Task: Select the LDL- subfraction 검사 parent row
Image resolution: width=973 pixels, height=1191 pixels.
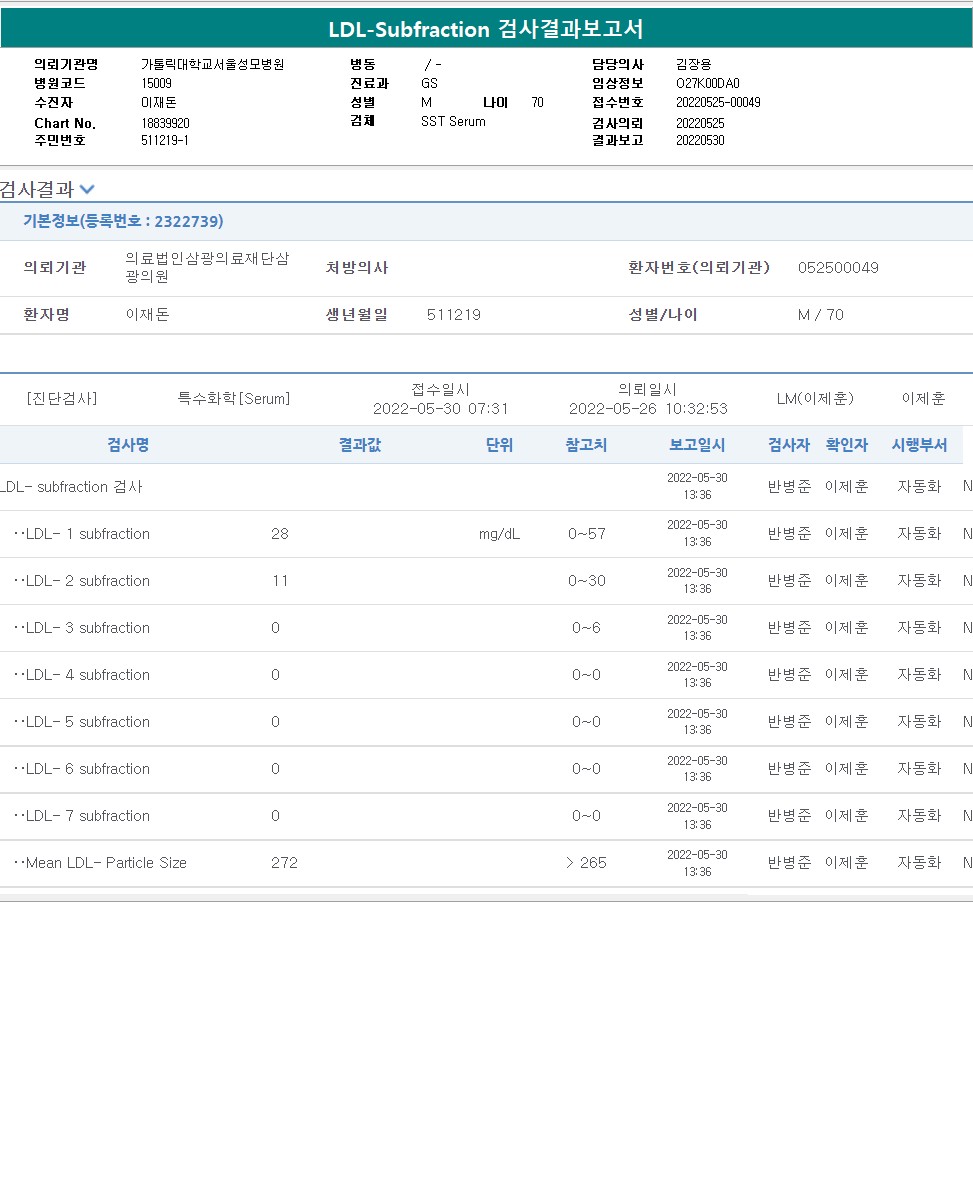Action: click(72, 487)
